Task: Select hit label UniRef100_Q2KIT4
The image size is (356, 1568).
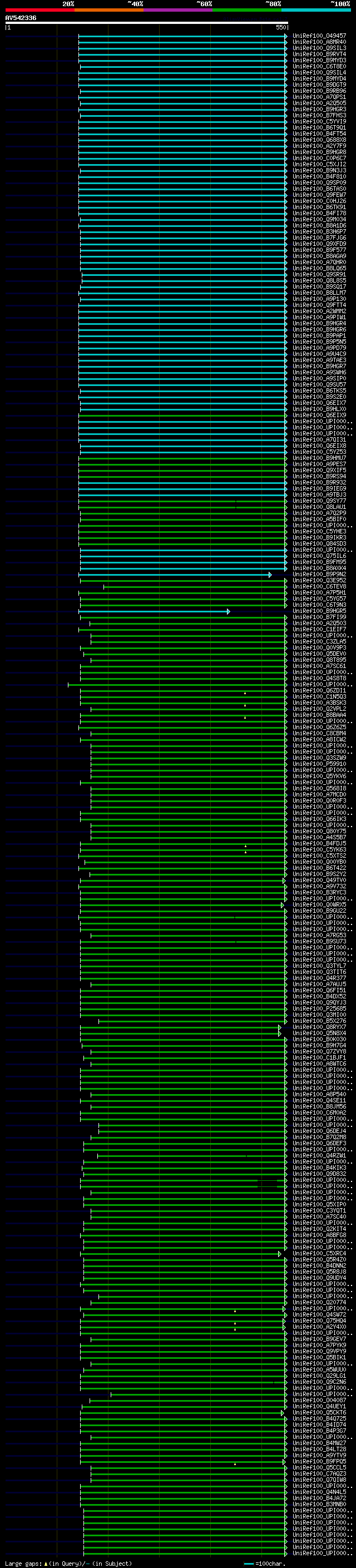Action: point(319,1229)
